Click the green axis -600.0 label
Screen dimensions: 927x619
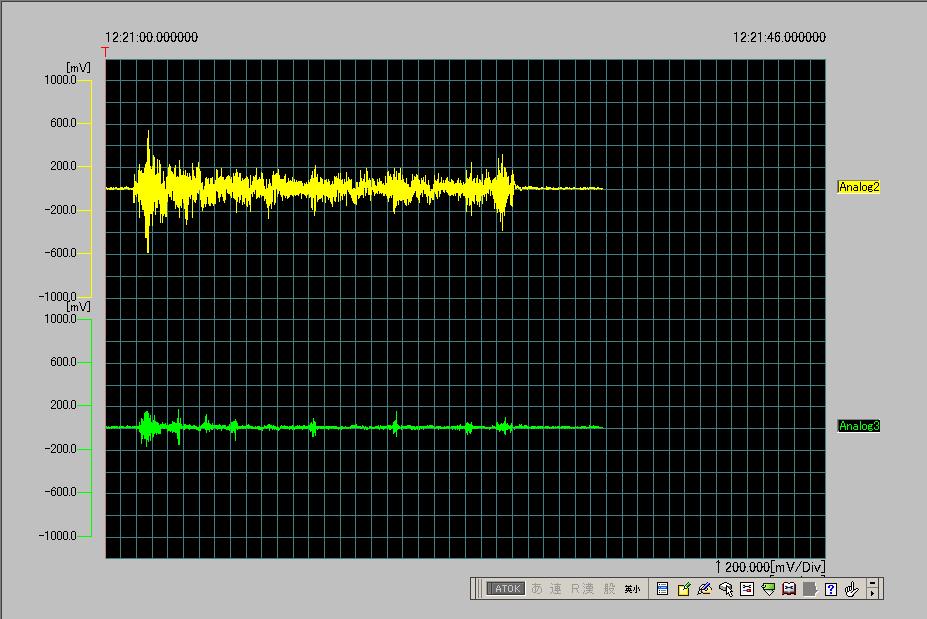point(61,492)
